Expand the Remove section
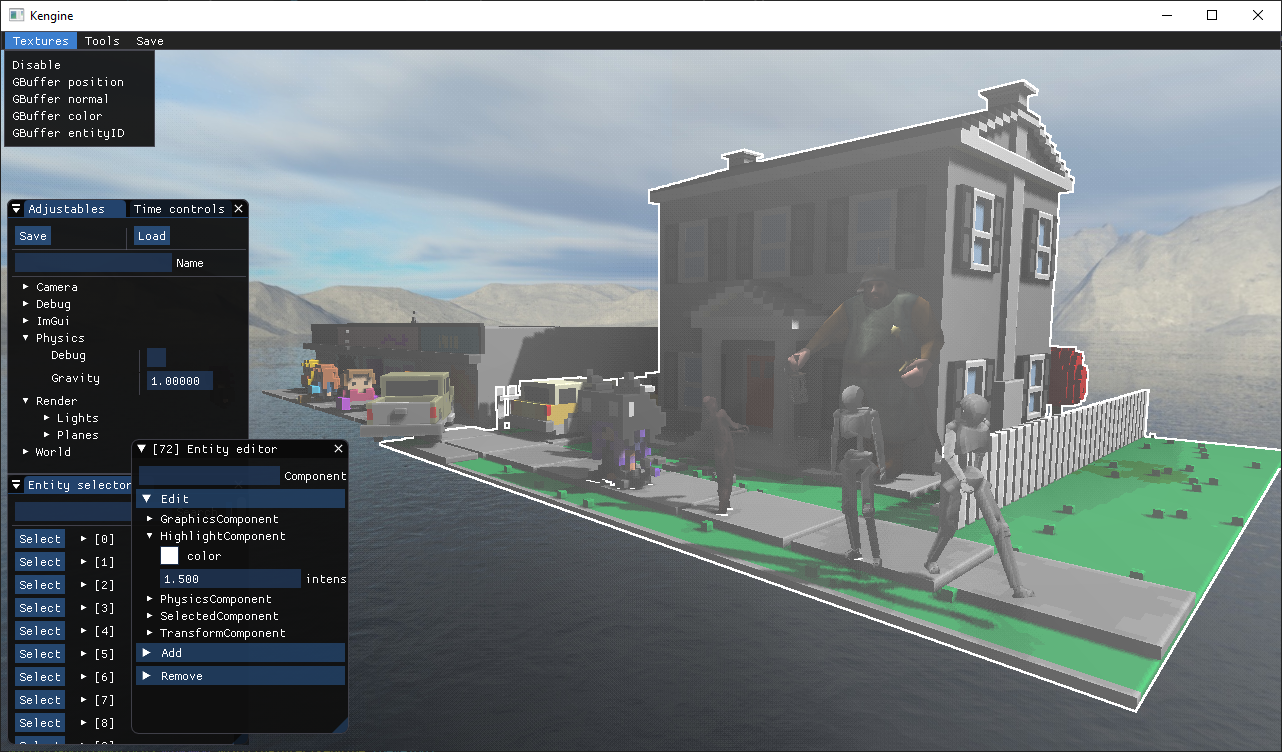Screen dimensions: 1282x752 click(240, 676)
